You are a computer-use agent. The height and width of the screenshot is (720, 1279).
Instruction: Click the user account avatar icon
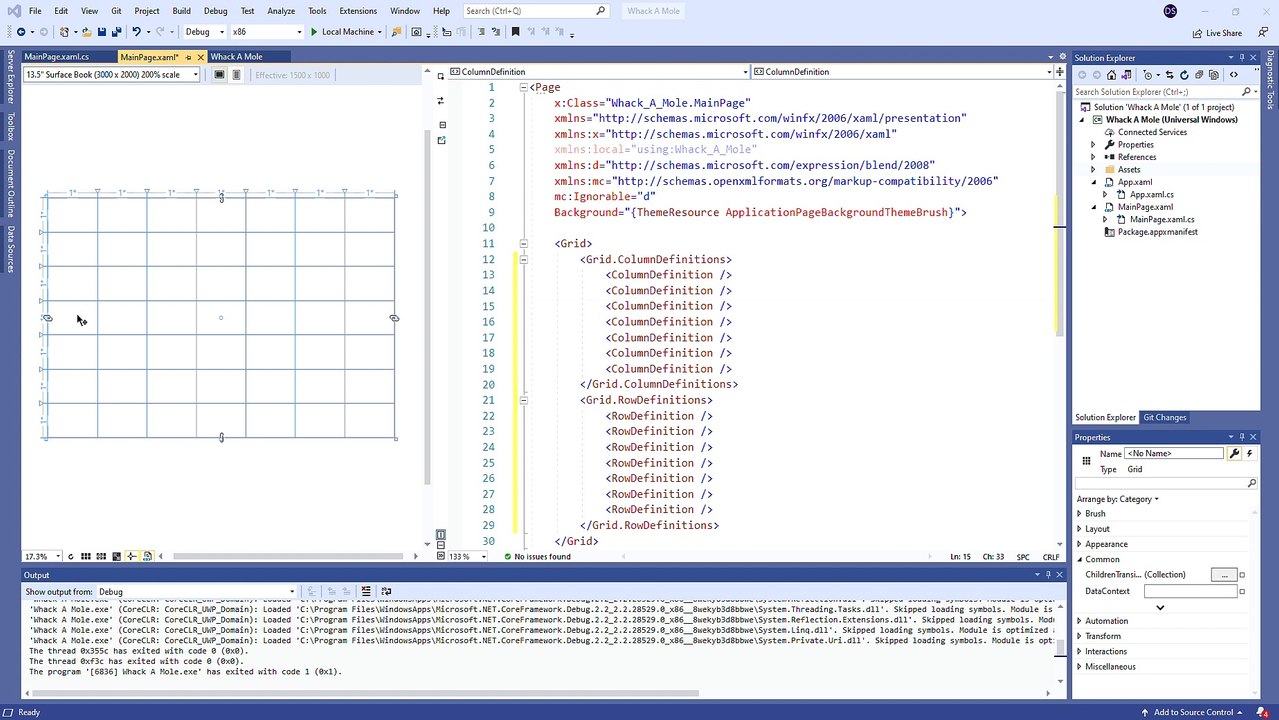(1171, 11)
